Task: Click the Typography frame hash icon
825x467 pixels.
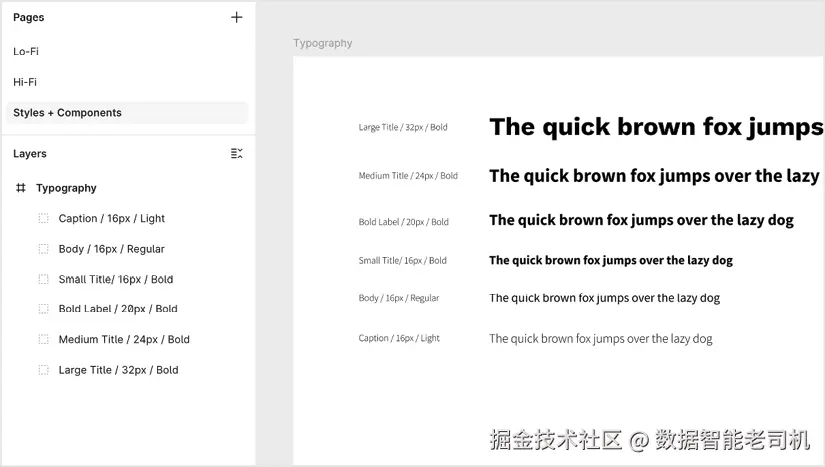Action: (21, 188)
